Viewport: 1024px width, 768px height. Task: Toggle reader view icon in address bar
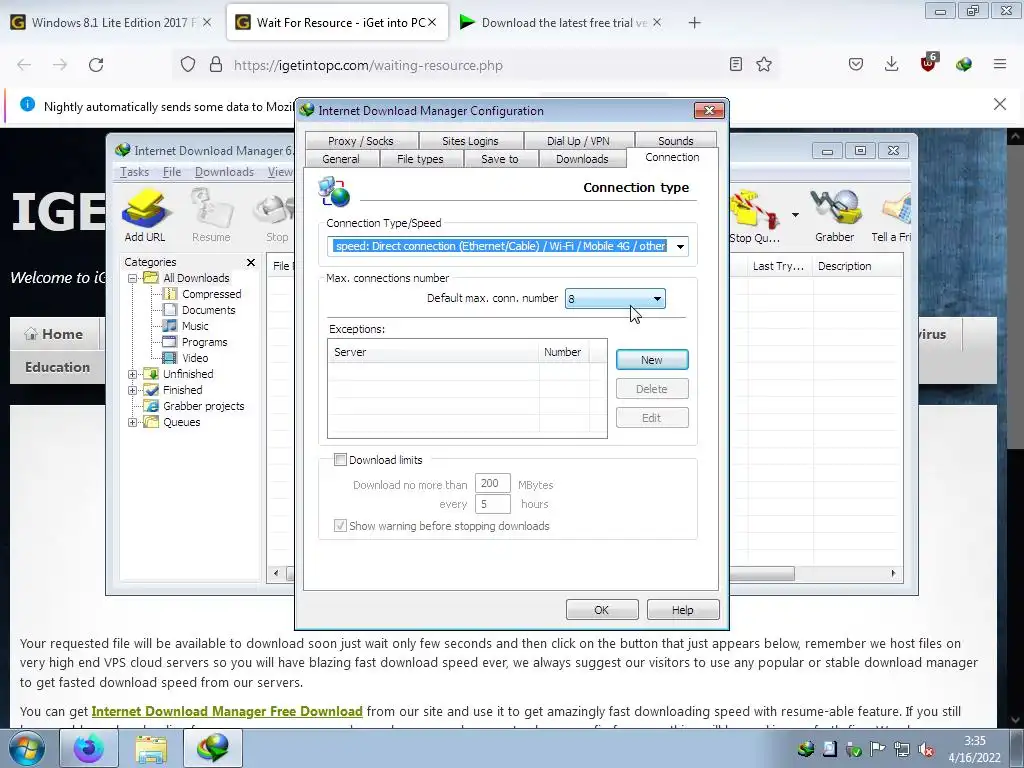point(736,64)
